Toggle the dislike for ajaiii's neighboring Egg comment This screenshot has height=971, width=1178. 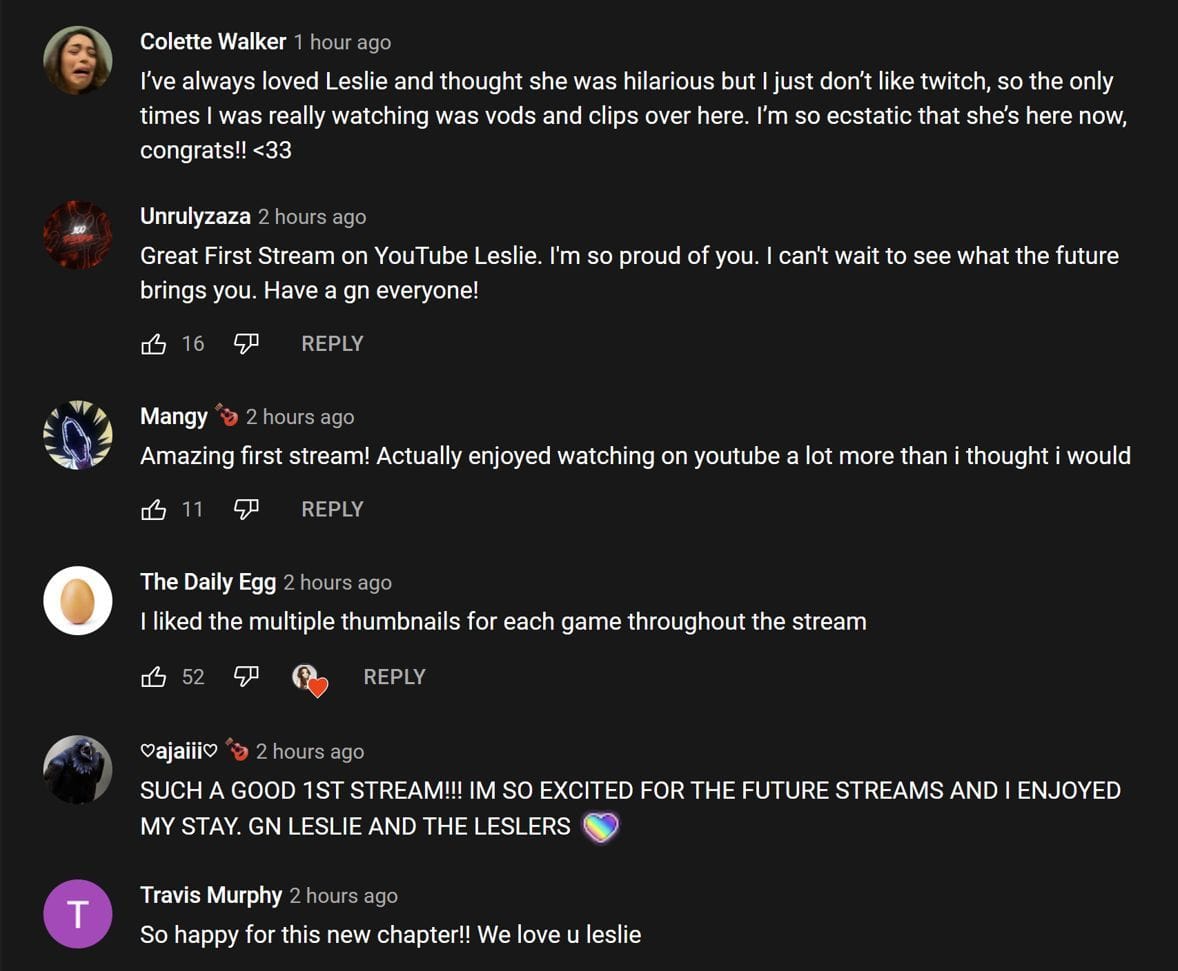point(248,676)
